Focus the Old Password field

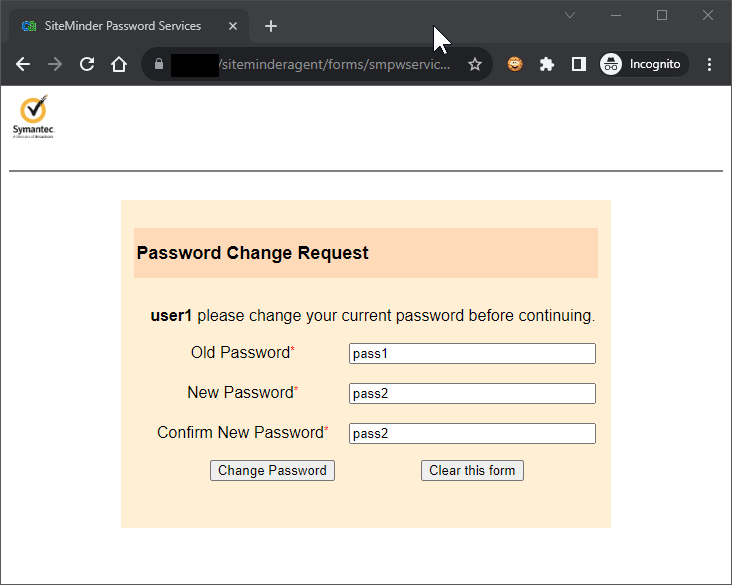(472, 354)
